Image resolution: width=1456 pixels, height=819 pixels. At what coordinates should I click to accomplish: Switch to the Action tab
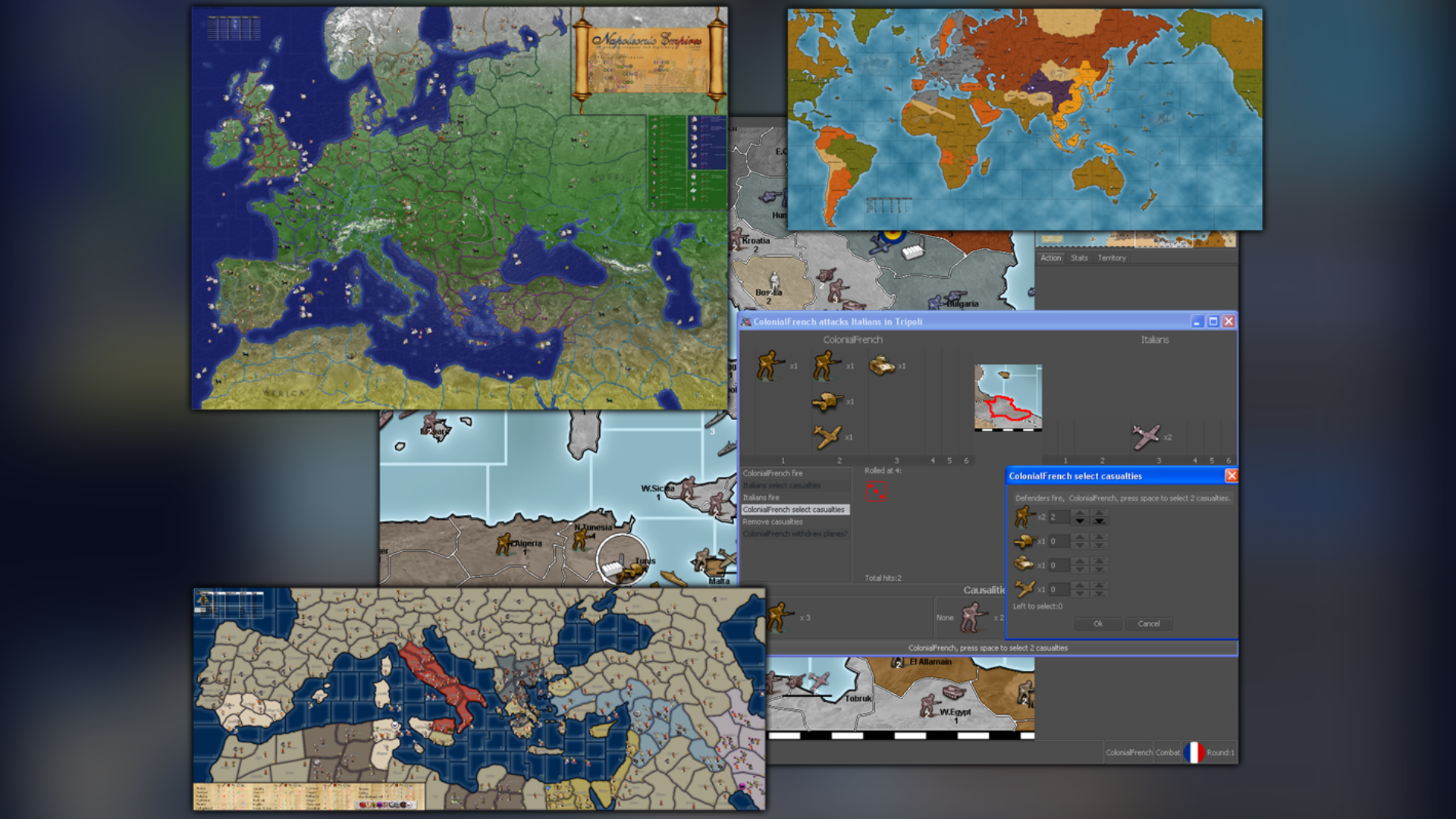tap(1050, 258)
